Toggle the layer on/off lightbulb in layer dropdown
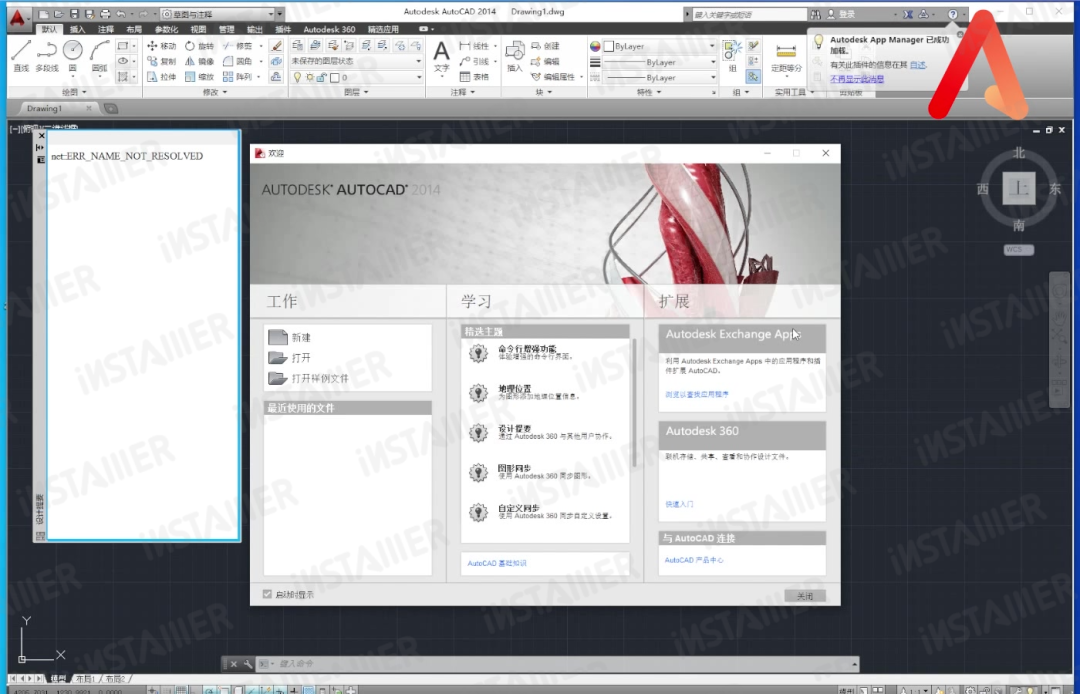 pos(298,78)
